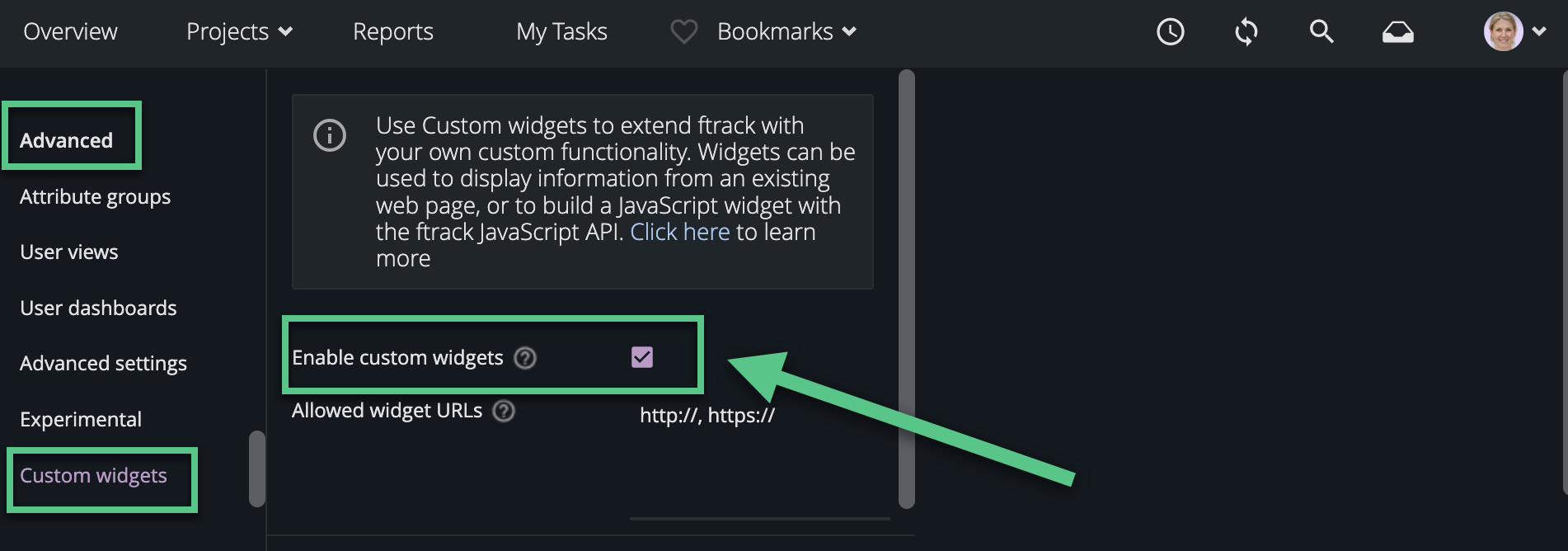Click the Allowed widget URLs value field
1568x551 pixels.
click(707, 415)
